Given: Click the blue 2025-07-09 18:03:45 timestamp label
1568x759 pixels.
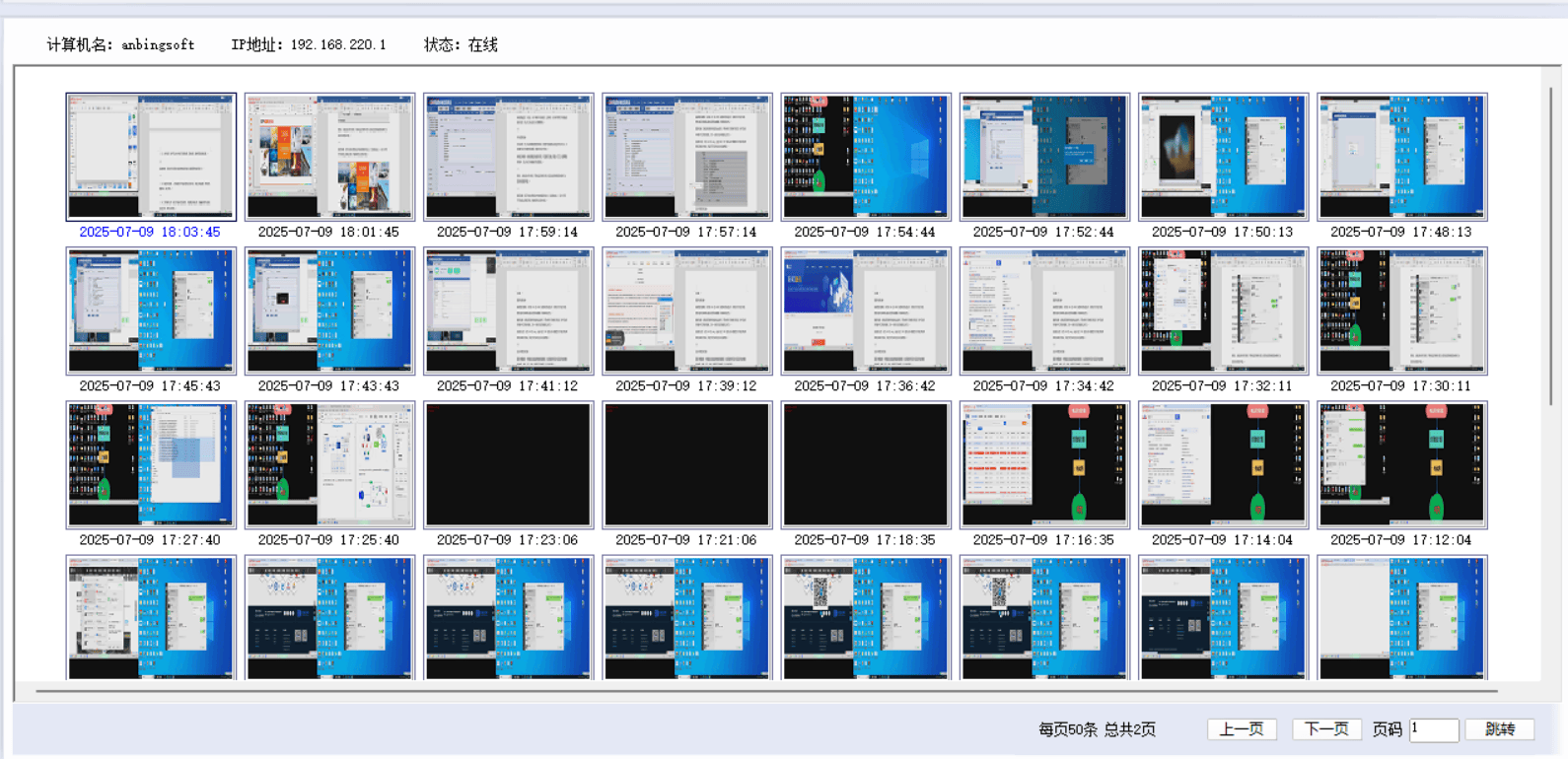Looking at the screenshot, I should (x=150, y=232).
